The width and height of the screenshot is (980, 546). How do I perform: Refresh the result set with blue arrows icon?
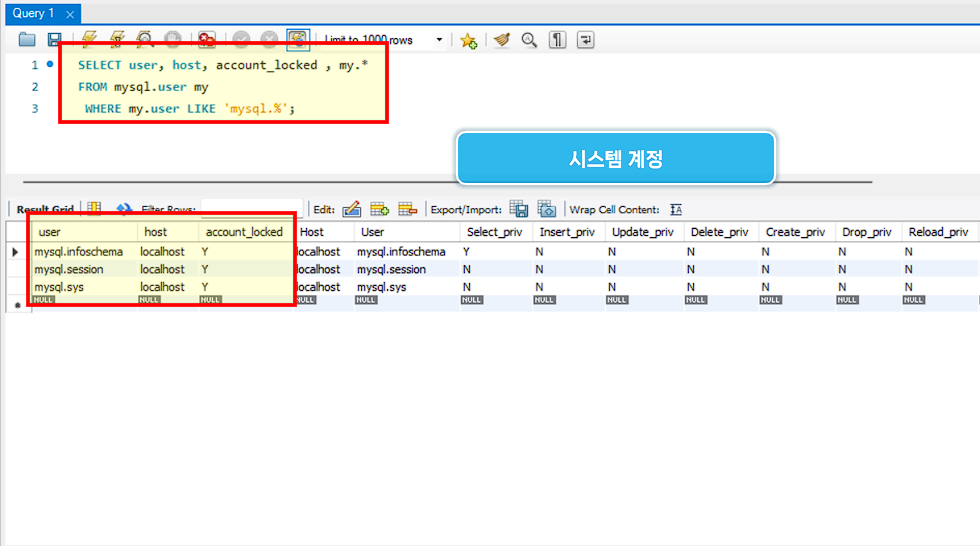click(x=124, y=209)
